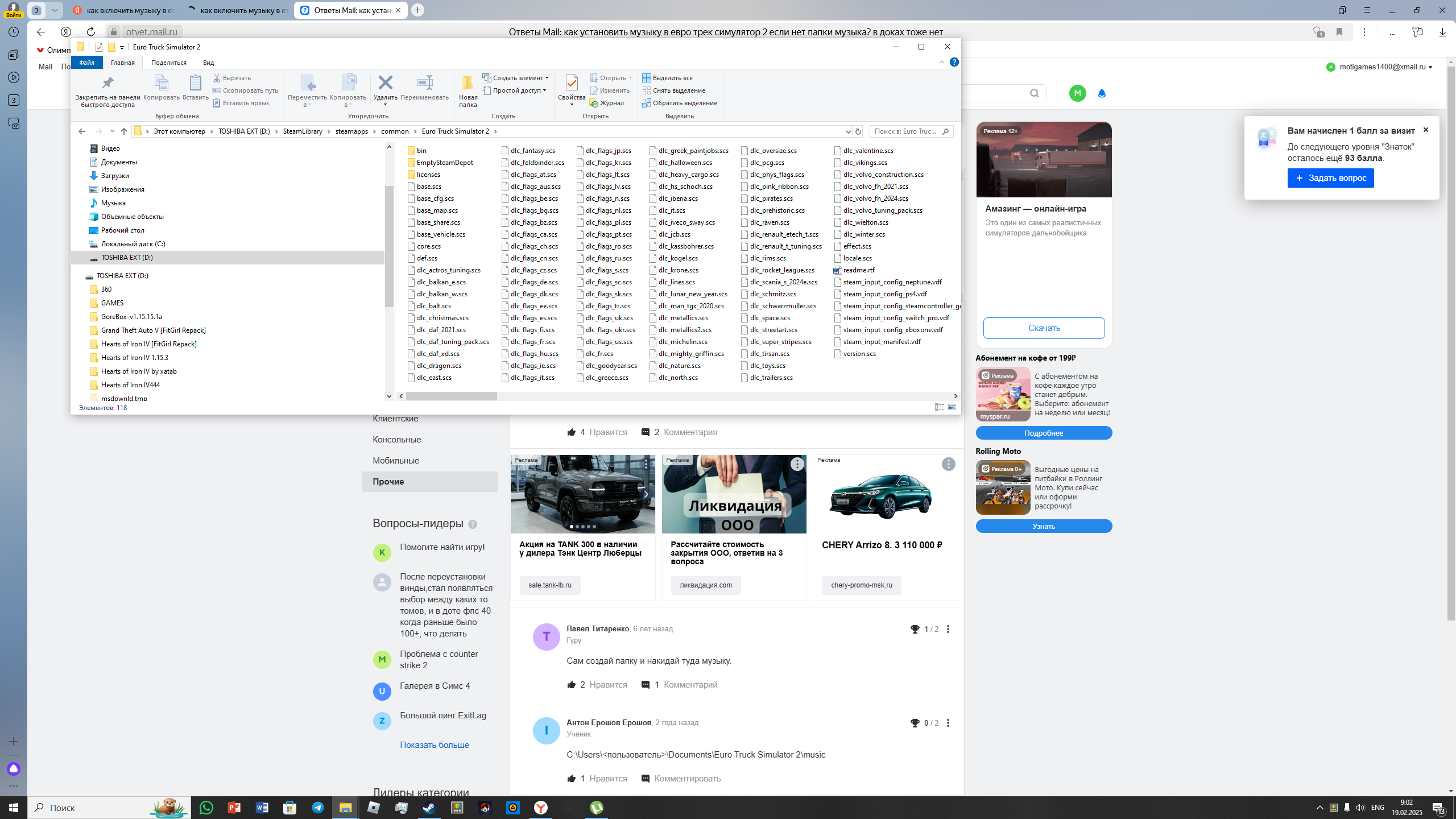The image size is (1456, 819).
Task: Click the Копировать icon in ribbon
Action: (x=162, y=83)
